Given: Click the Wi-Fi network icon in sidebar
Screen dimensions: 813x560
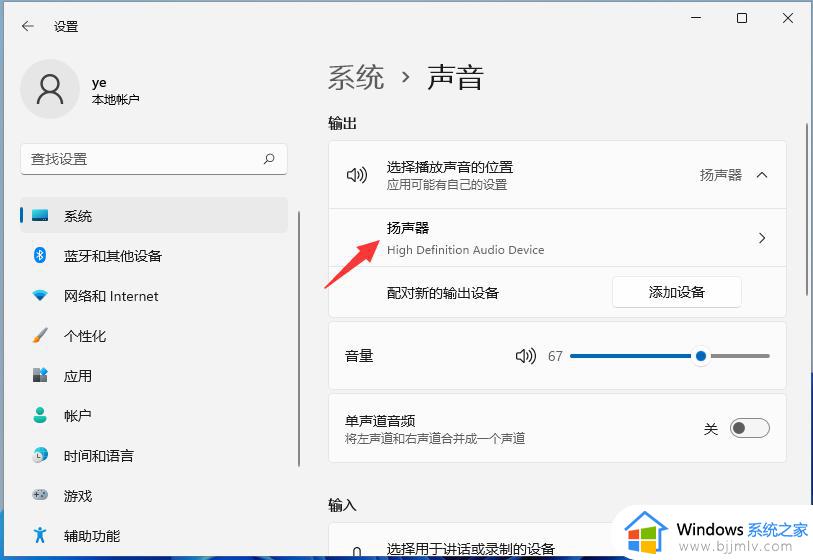Looking at the screenshot, I should coord(40,296).
